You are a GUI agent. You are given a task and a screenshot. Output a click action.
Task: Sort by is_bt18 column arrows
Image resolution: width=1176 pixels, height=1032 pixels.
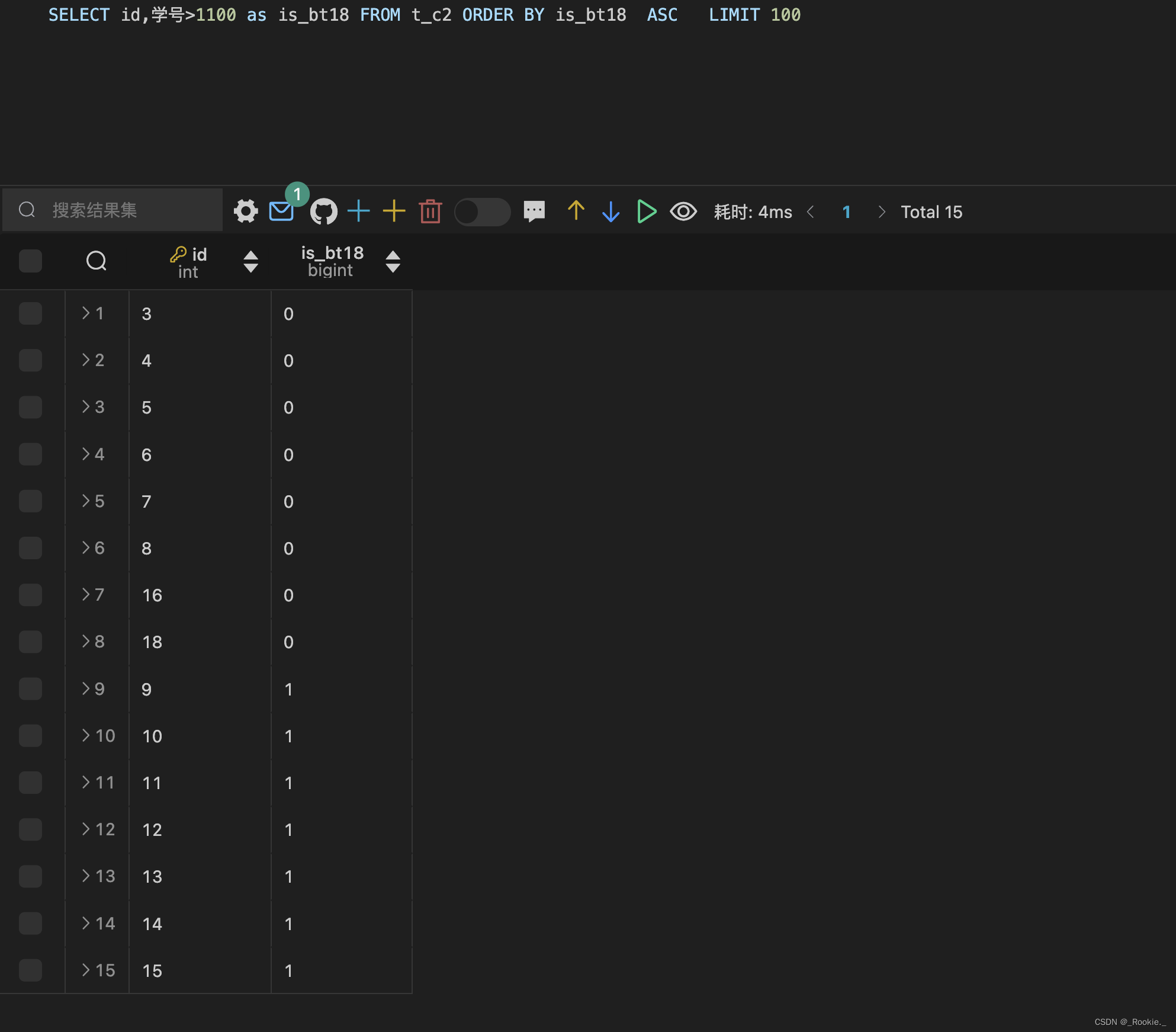(x=393, y=261)
